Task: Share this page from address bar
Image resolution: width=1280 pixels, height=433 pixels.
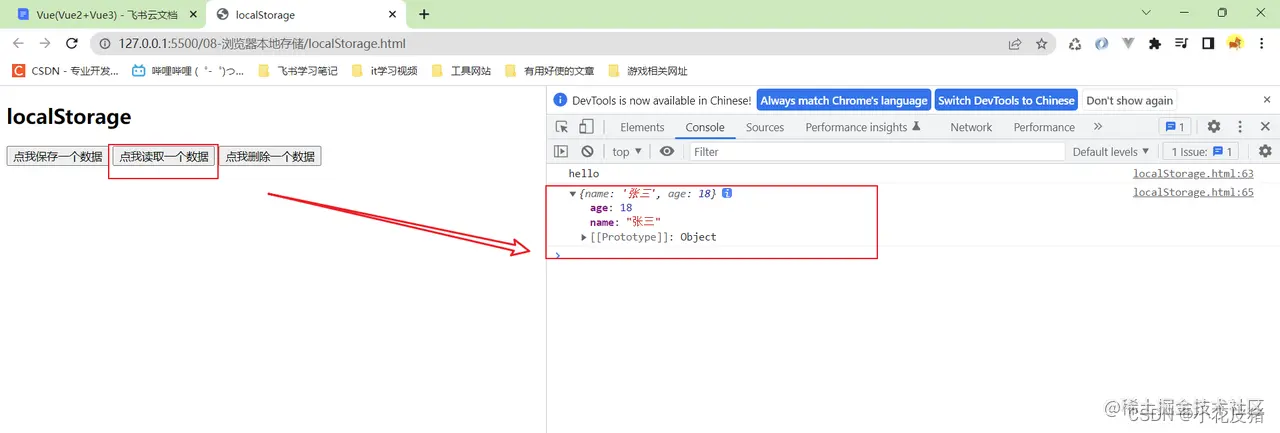Action: pyautogui.click(x=1015, y=44)
